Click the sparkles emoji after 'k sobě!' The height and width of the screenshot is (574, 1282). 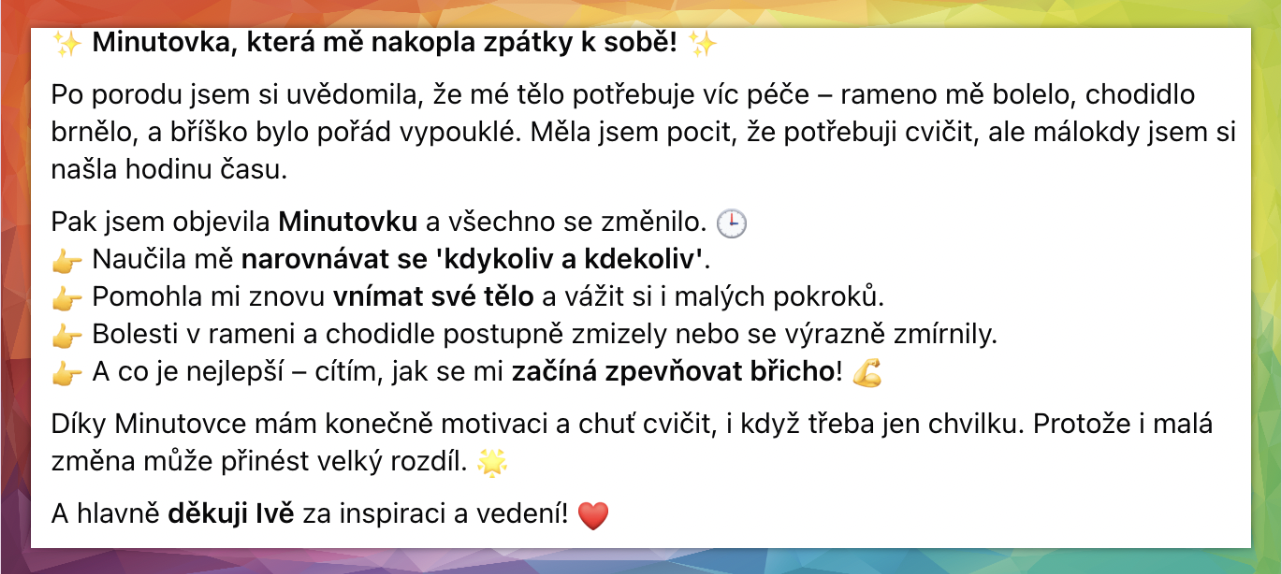click(702, 44)
